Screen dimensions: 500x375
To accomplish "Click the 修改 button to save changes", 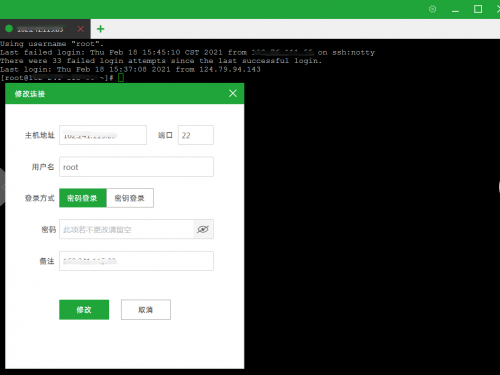I will (84, 310).
